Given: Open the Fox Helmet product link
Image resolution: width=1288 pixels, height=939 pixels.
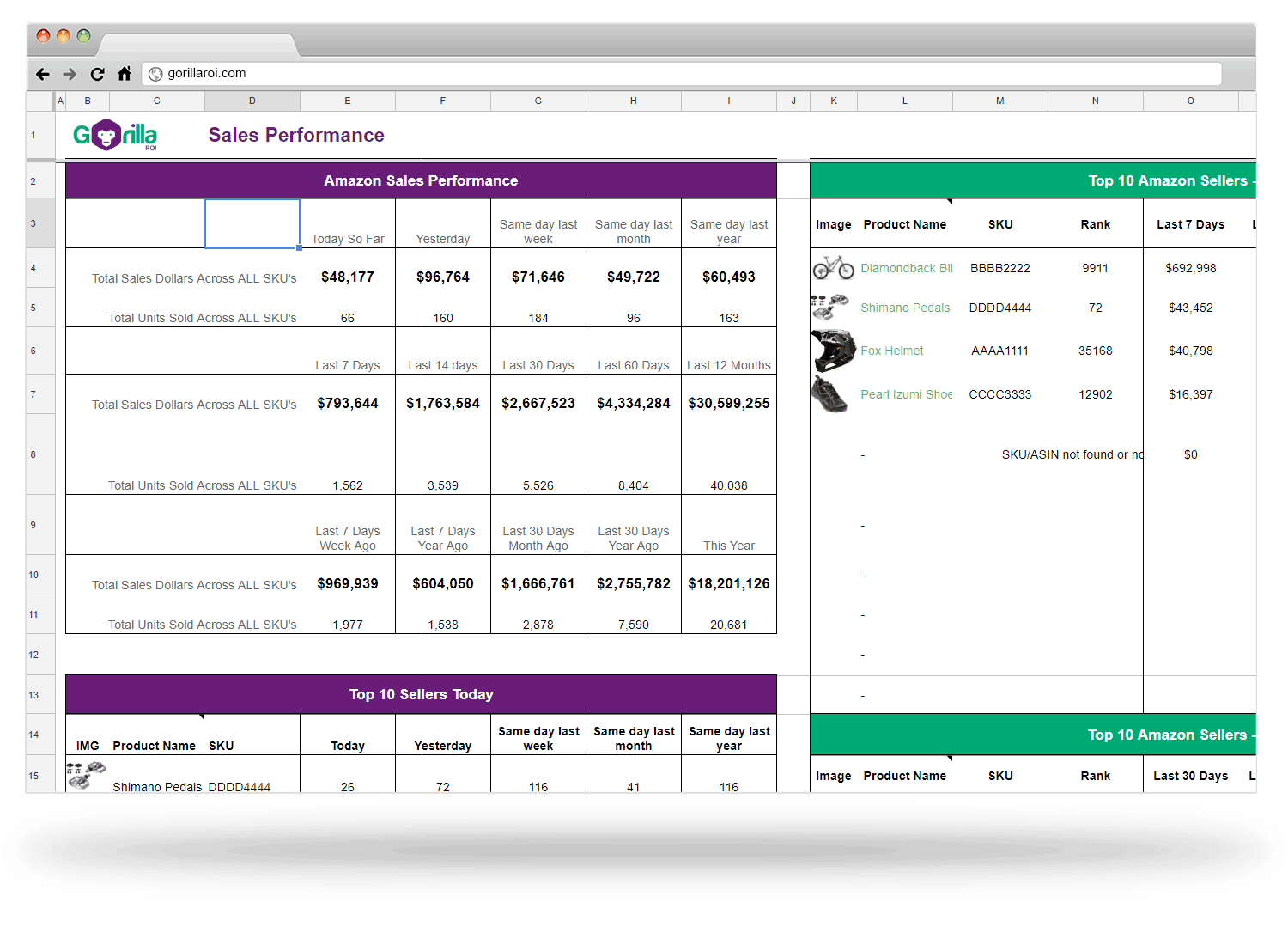Looking at the screenshot, I should coord(892,351).
